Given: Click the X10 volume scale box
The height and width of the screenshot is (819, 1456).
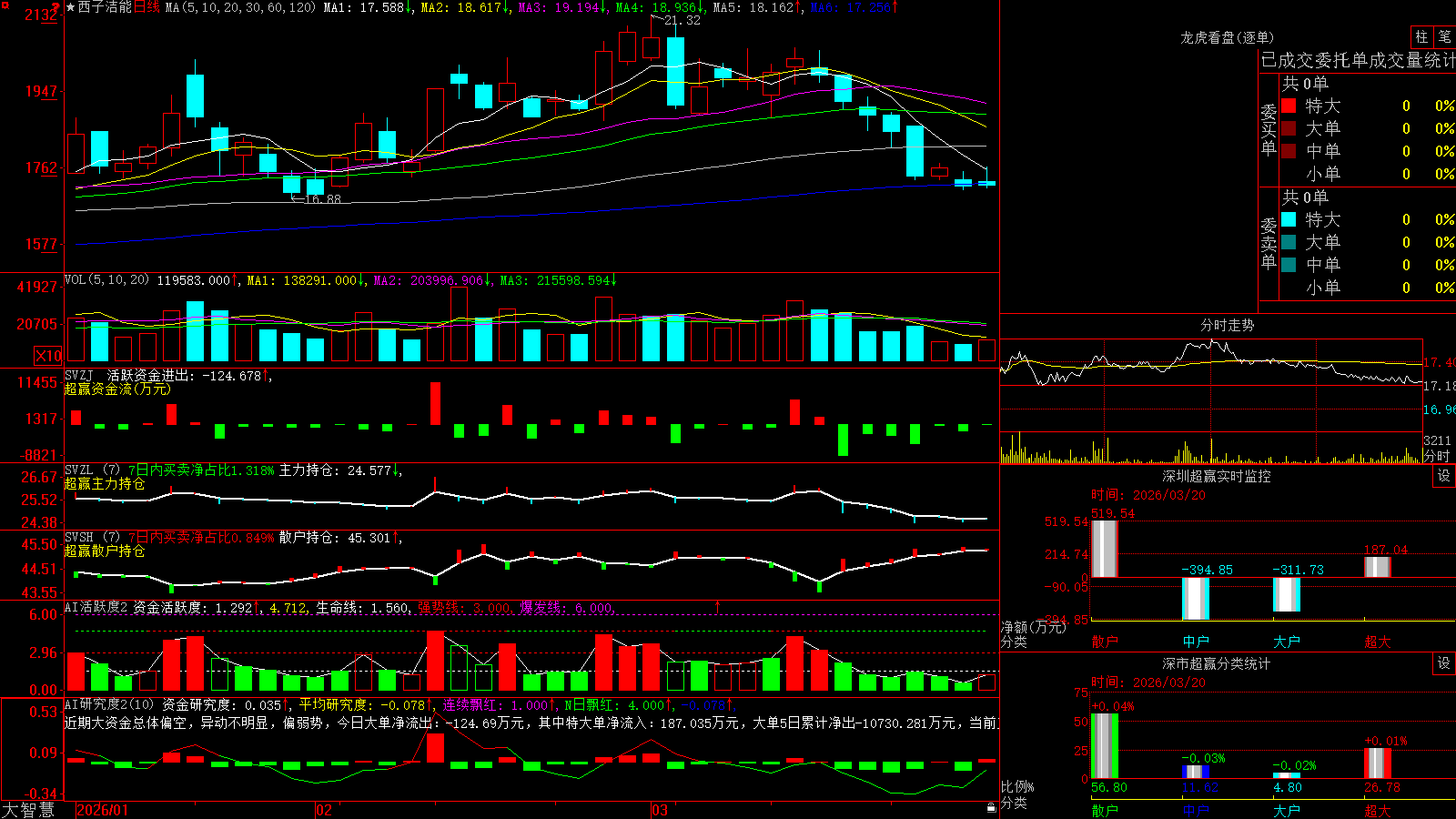Looking at the screenshot, I should click(x=48, y=356).
